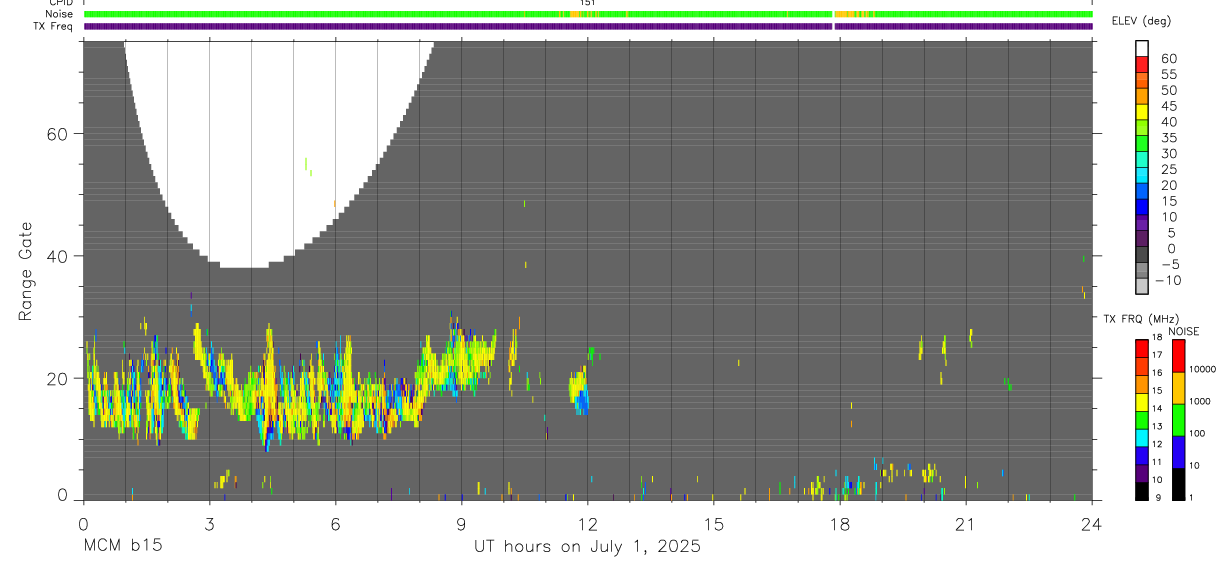Click the 'Range Gate' y-axis label
This screenshot has height=567, width=1228.
[x=26, y=271]
